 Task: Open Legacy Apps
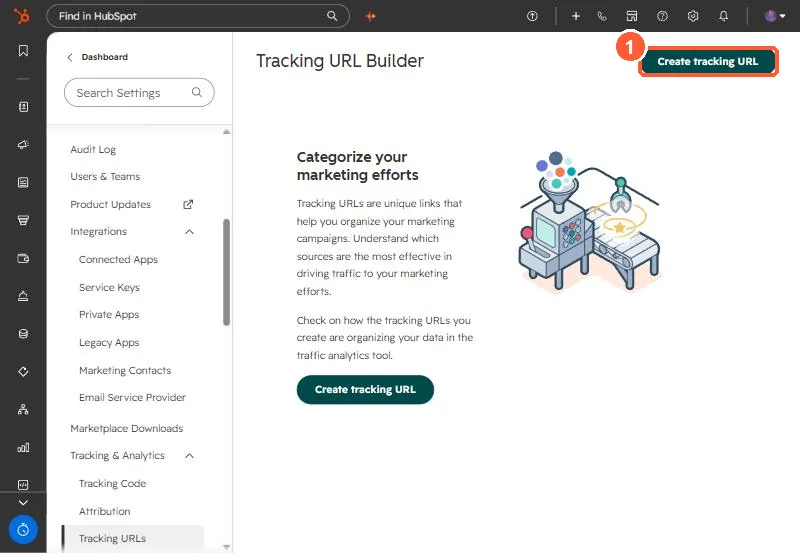coord(109,343)
